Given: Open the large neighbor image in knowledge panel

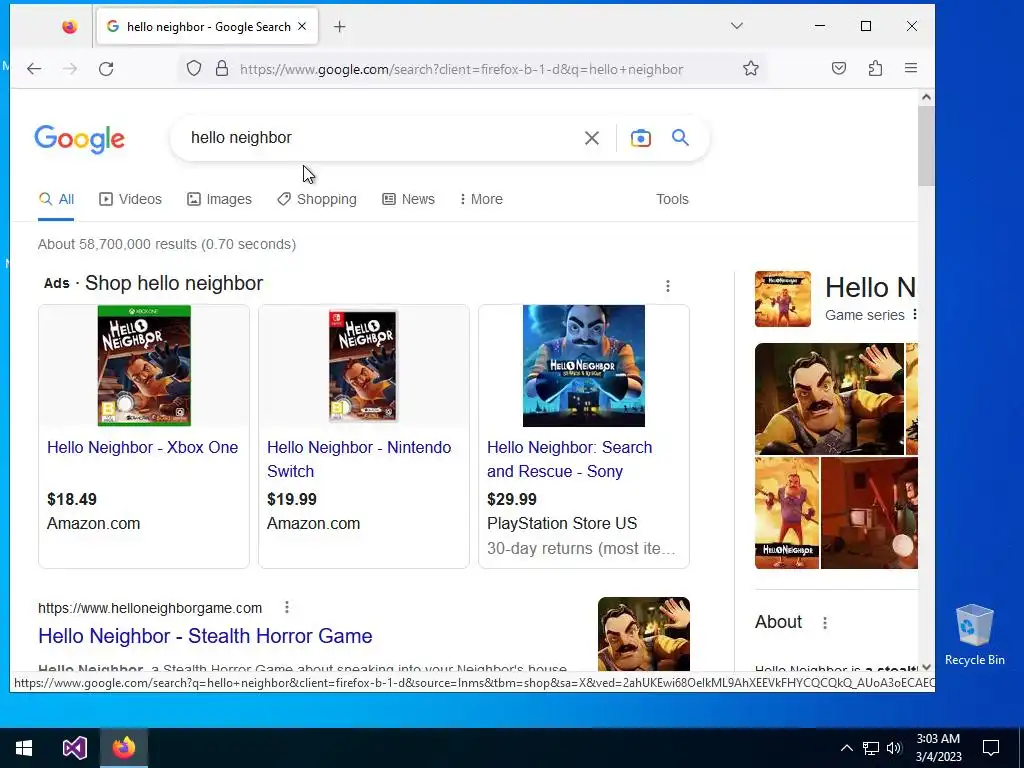Looking at the screenshot, I should 829,398.
